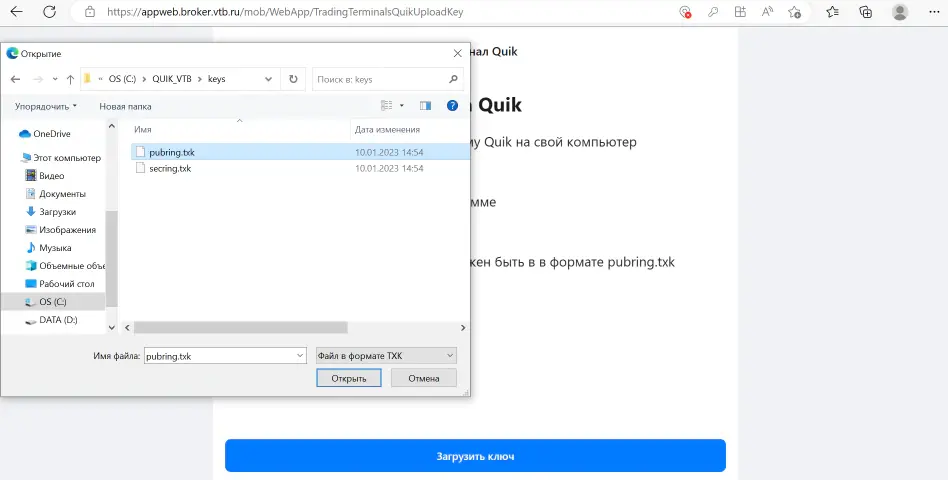Image resolution: width=948 pixels, height=480 pixels.
Task: Click the search magnifier icon
Action: (x=453, y=79)
